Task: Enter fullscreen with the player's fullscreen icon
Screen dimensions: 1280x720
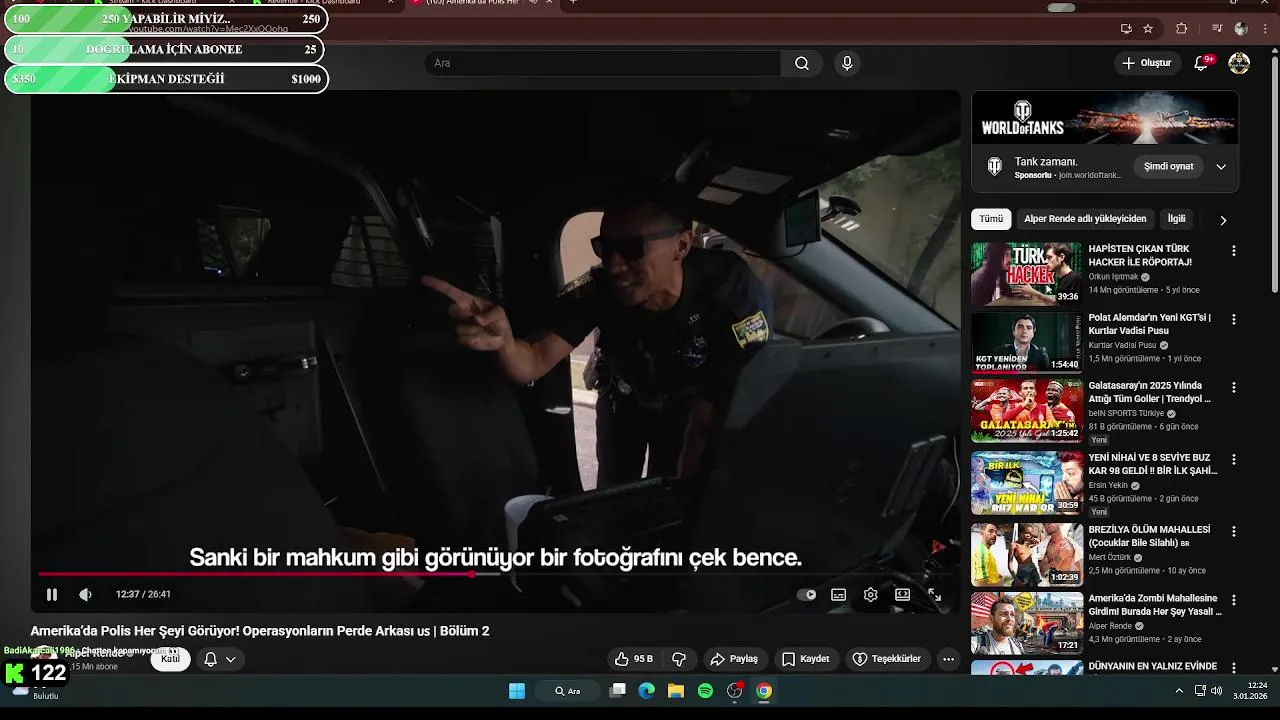Action: point(934,594)
